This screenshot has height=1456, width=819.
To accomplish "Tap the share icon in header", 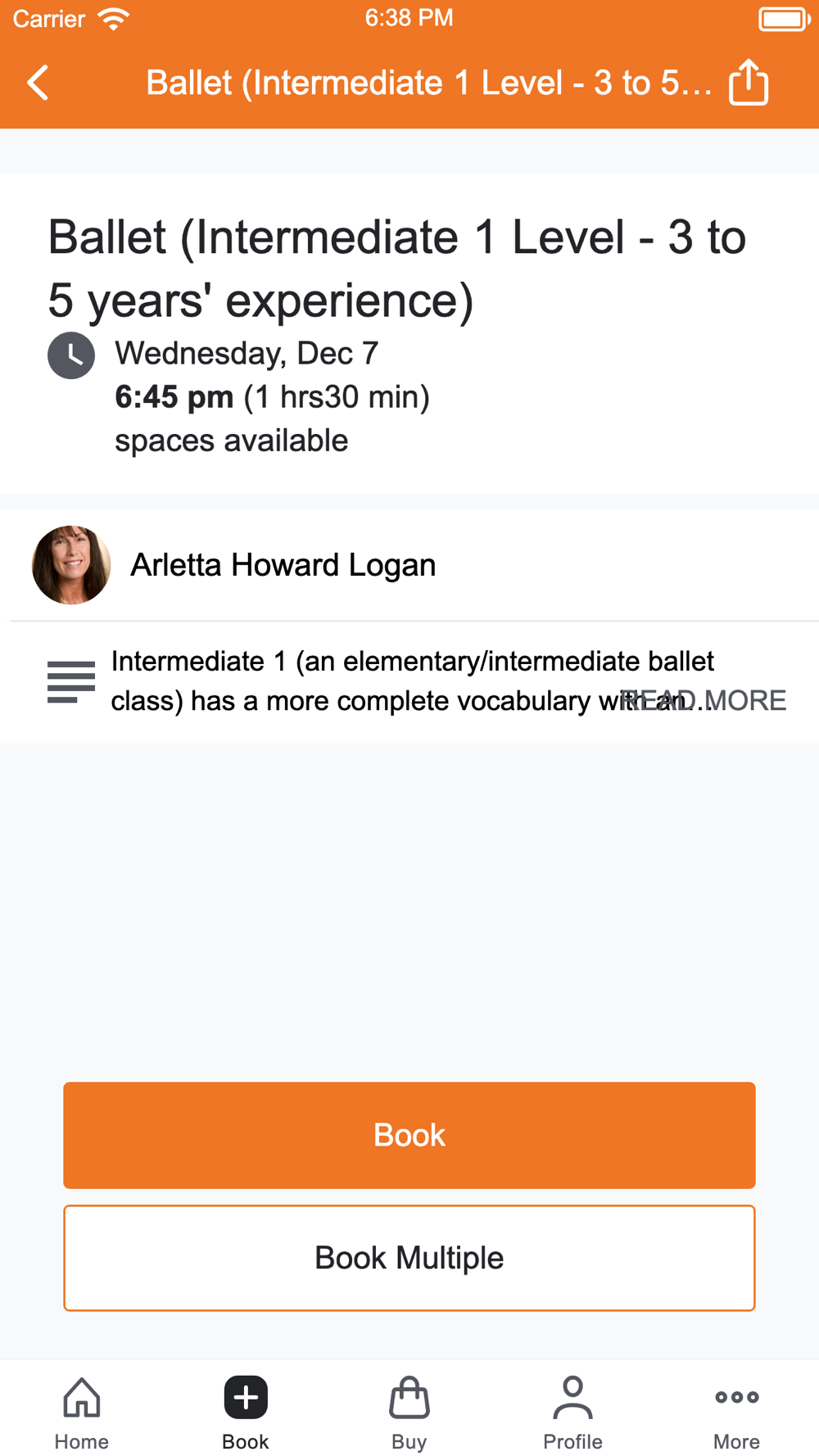I will click(x=749, y=83).
